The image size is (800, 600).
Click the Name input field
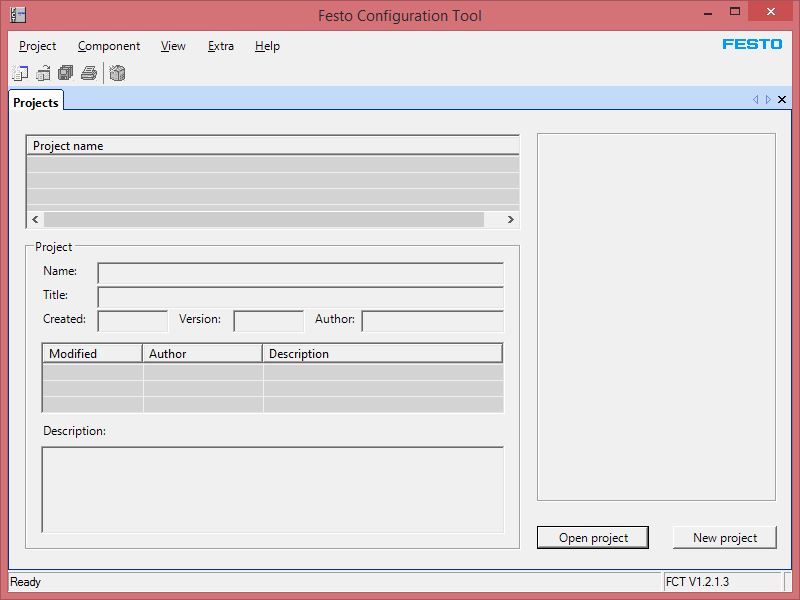301,273
